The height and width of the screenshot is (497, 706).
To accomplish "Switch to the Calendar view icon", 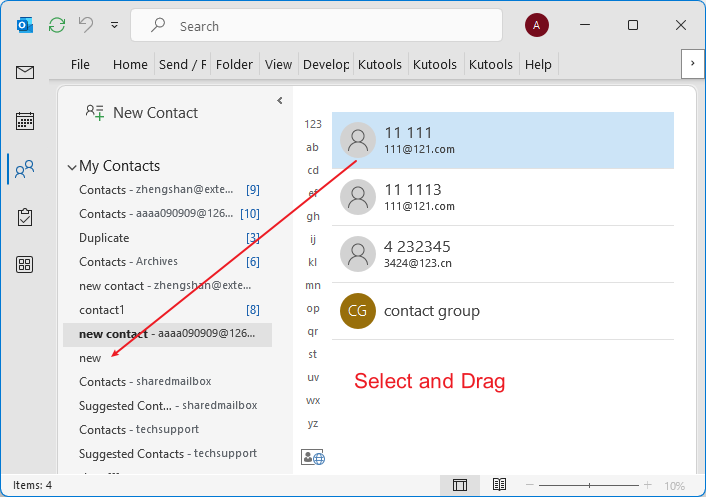I will (x=25, y=121).
